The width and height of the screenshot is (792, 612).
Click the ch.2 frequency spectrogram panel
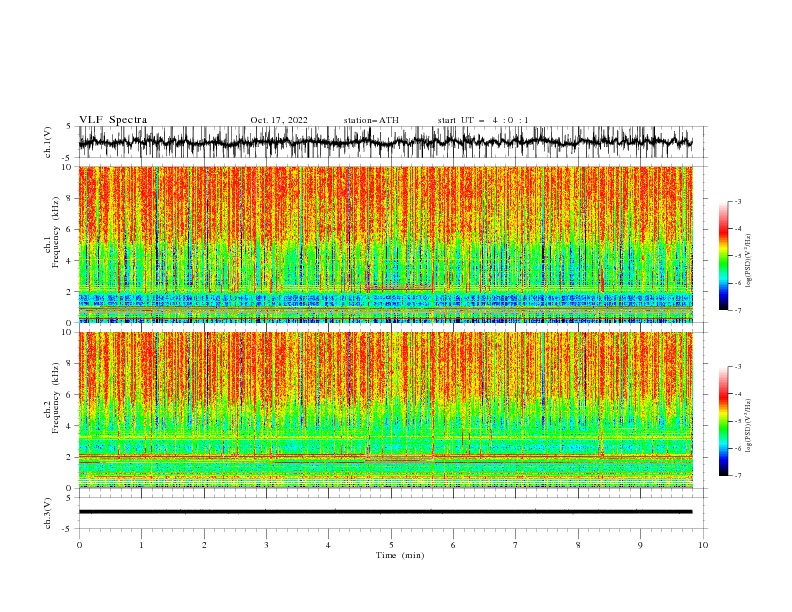pos(386,410)
